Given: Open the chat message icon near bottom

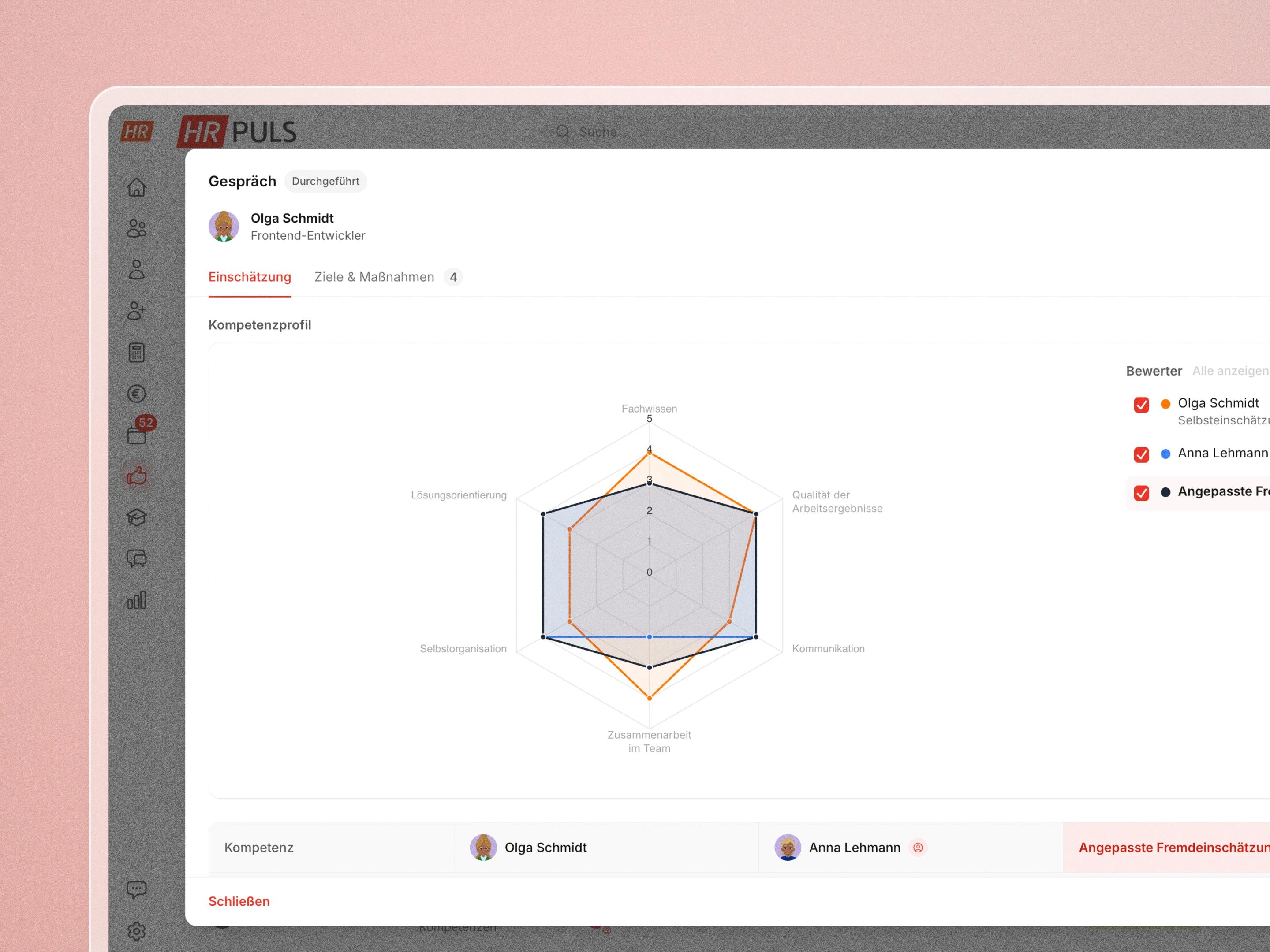Looking at the screenshot, I should [x=137, y=889].
